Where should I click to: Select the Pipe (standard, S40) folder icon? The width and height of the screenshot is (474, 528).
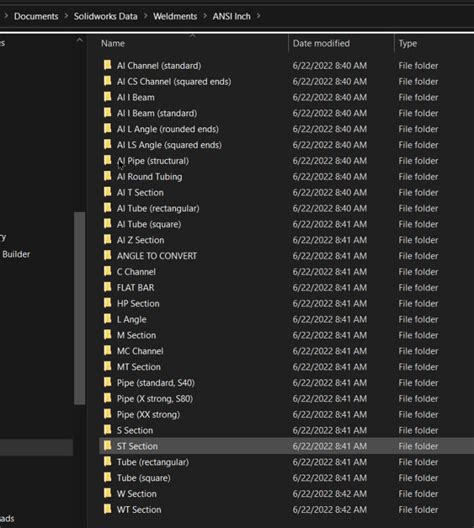[107, 382]
